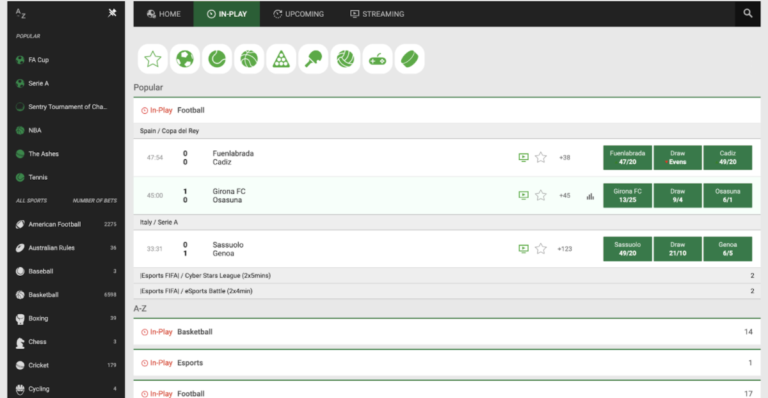
Task: Select the table tennis paddle filter
Action: click(313, 59)
